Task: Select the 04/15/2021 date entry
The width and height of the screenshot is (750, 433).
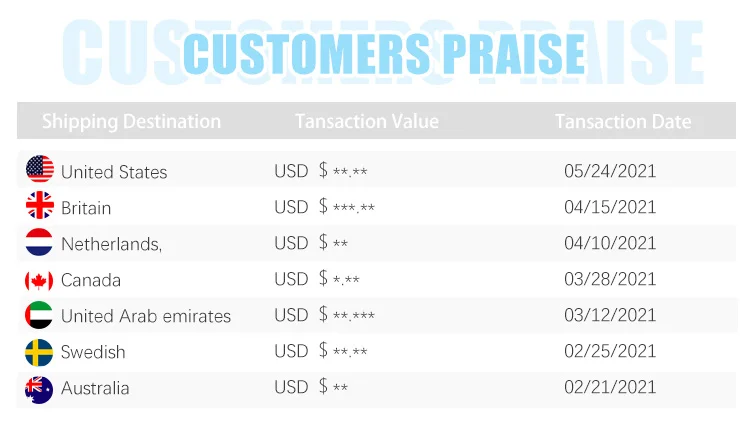Action: tap(610, 207)
